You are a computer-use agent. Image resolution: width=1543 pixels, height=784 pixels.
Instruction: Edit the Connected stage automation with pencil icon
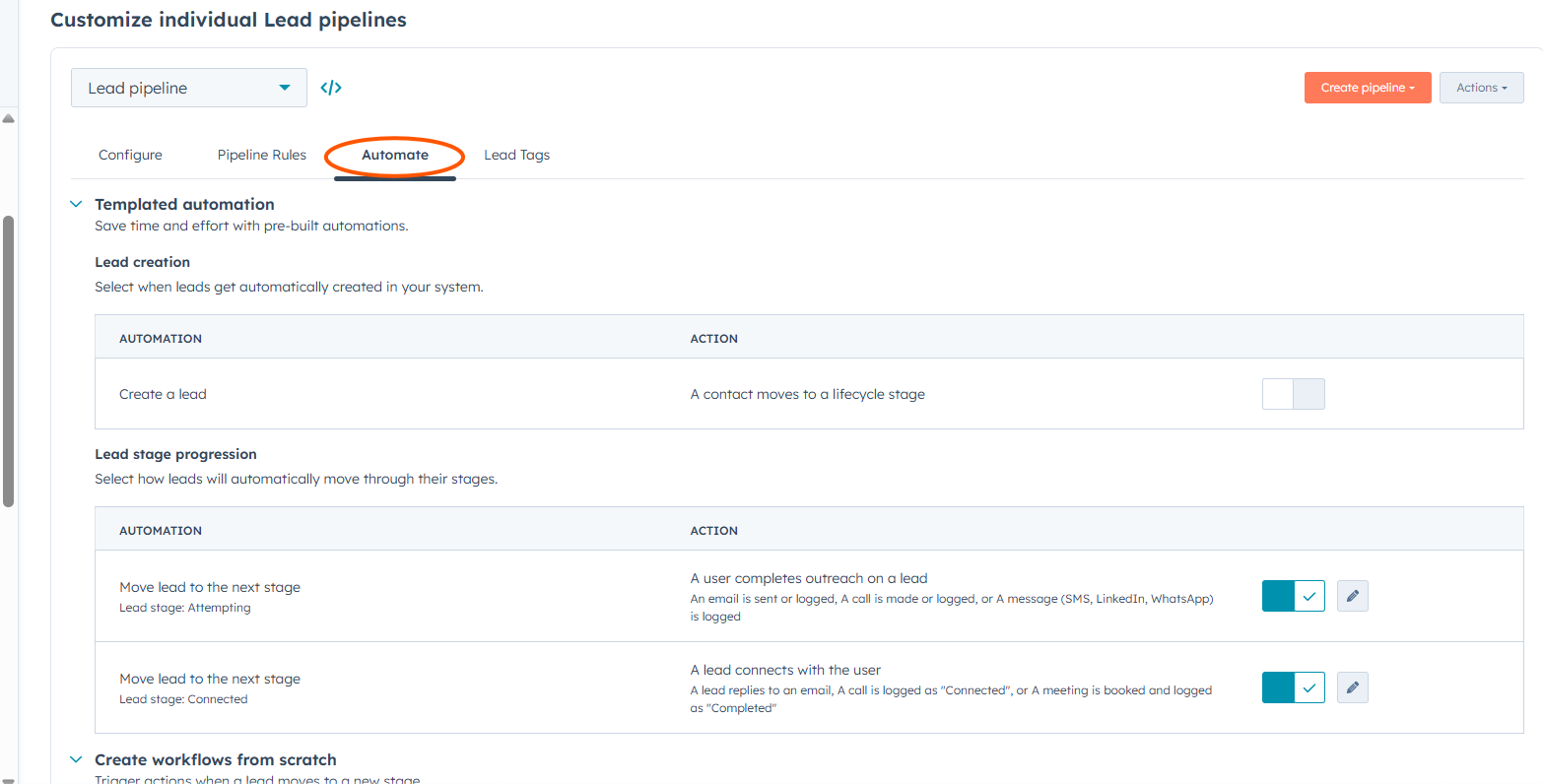tap(1352, 687)
